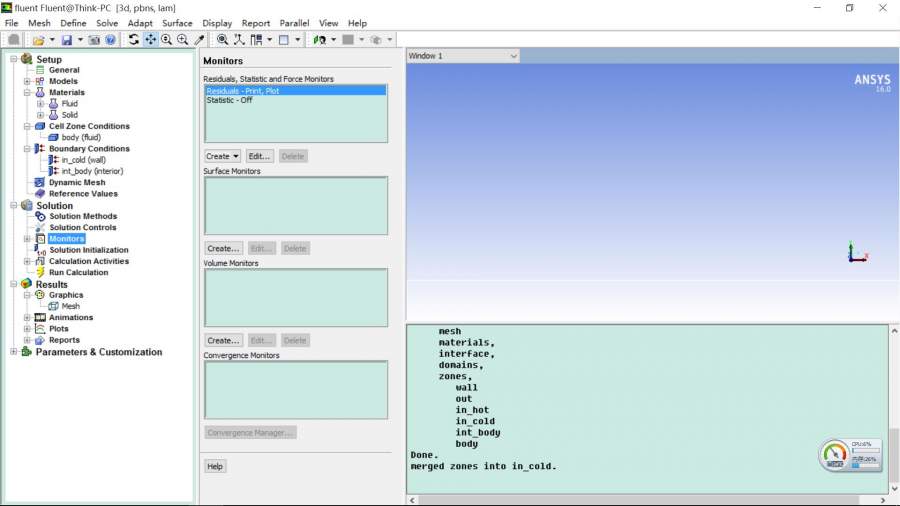Select the pan view tool
This screenshot has height=506, width=900.
(150, 40)
